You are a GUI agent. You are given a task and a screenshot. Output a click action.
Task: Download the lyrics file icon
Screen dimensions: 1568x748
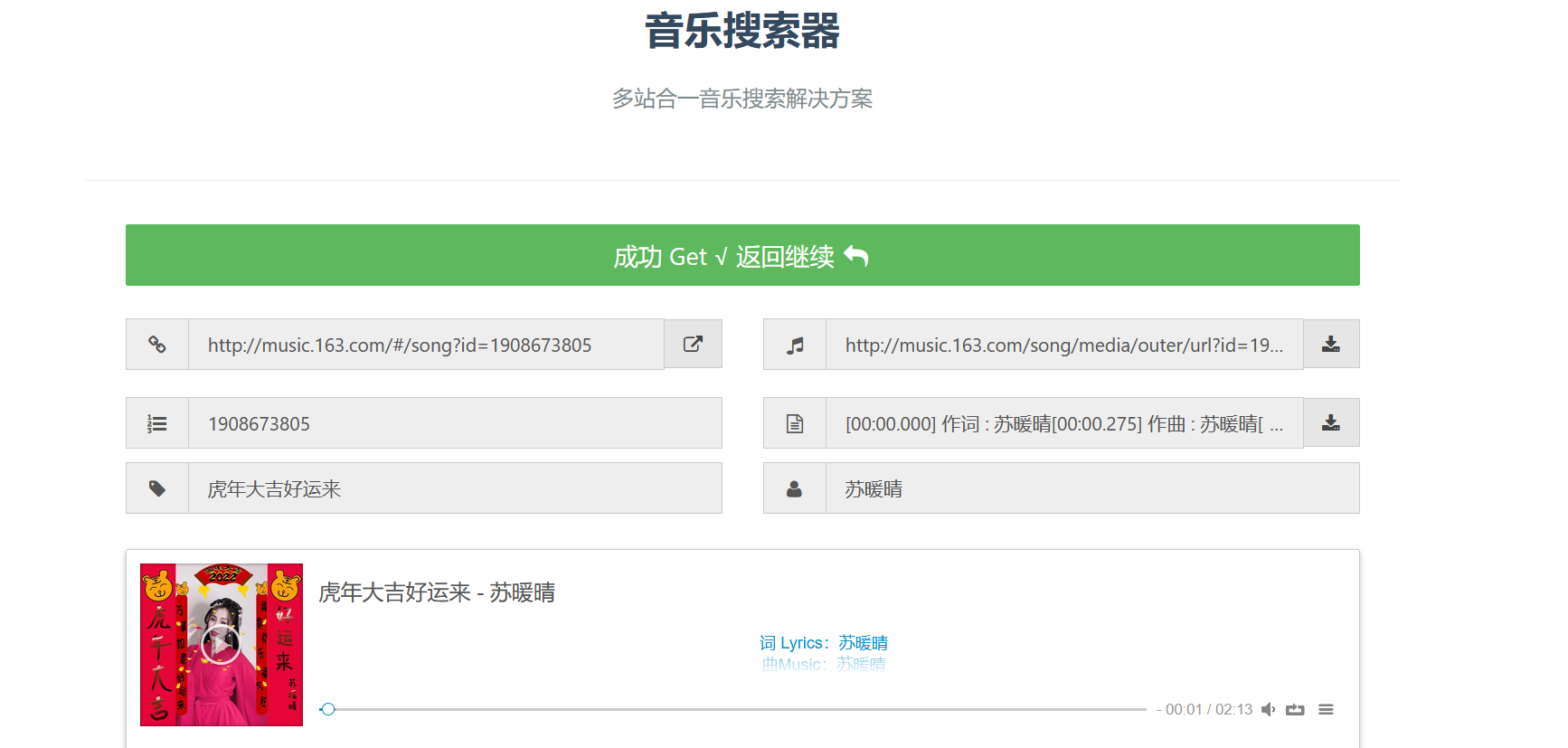(x=1331, y=422)
